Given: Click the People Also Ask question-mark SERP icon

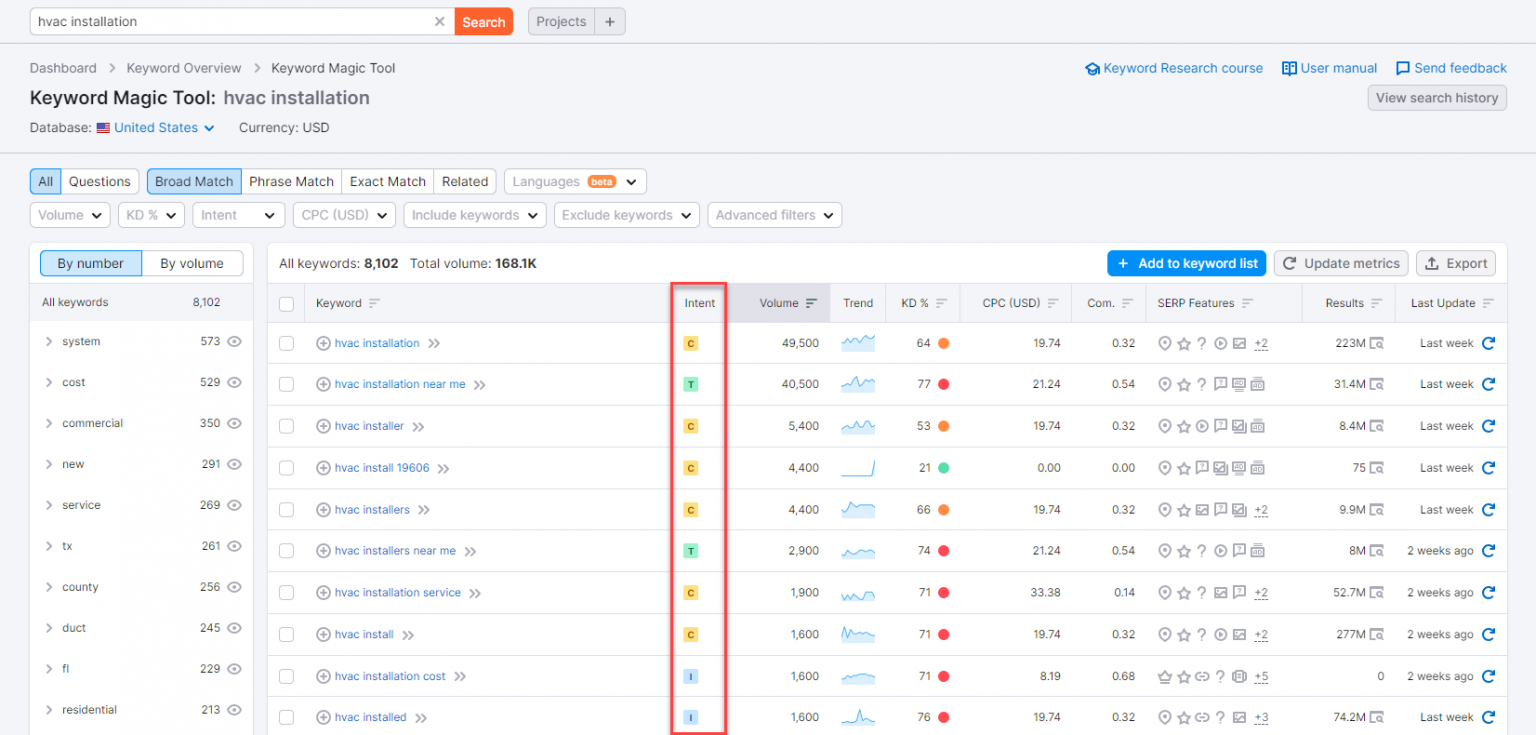Looking at the screenshot, I should (1202, 343).
